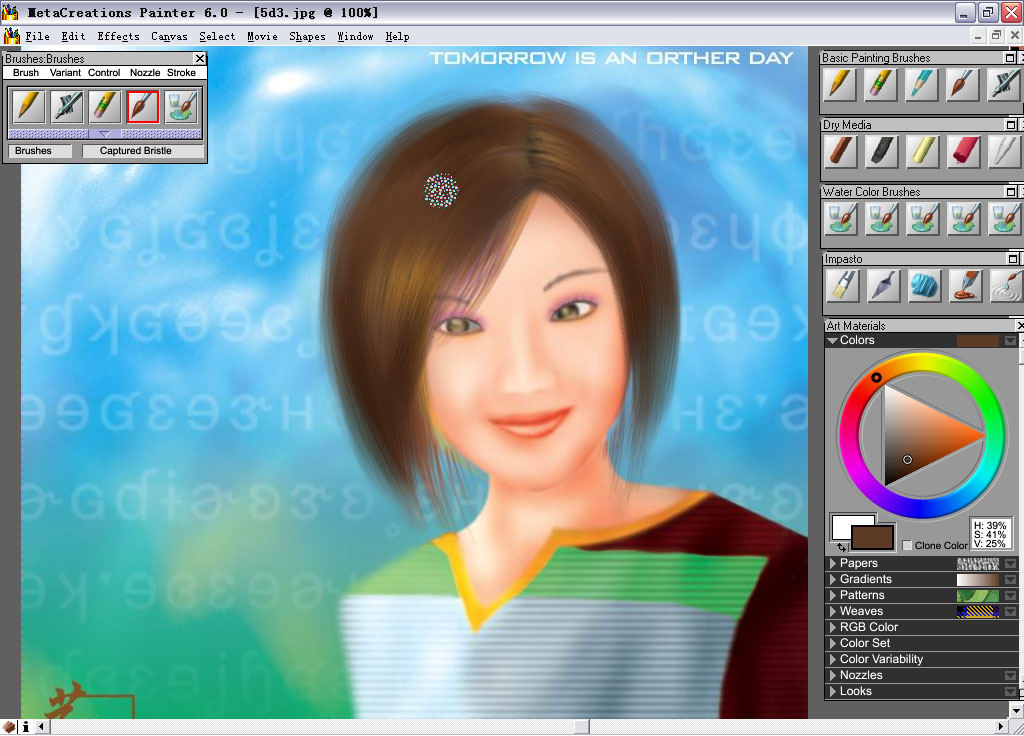The width and height of the screenshot is (1024, 736).
Task: Expand the Papers section
Action: click(833, 563)
